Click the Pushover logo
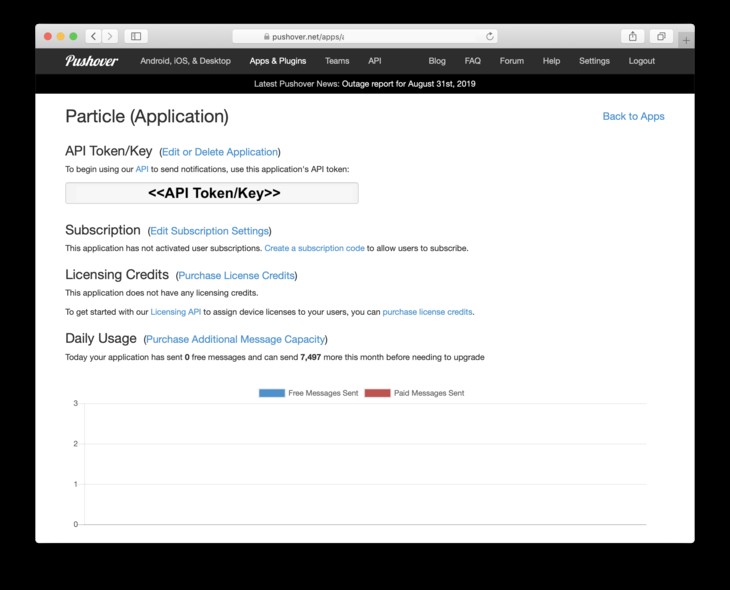730x590 pixels. point(92,61)
